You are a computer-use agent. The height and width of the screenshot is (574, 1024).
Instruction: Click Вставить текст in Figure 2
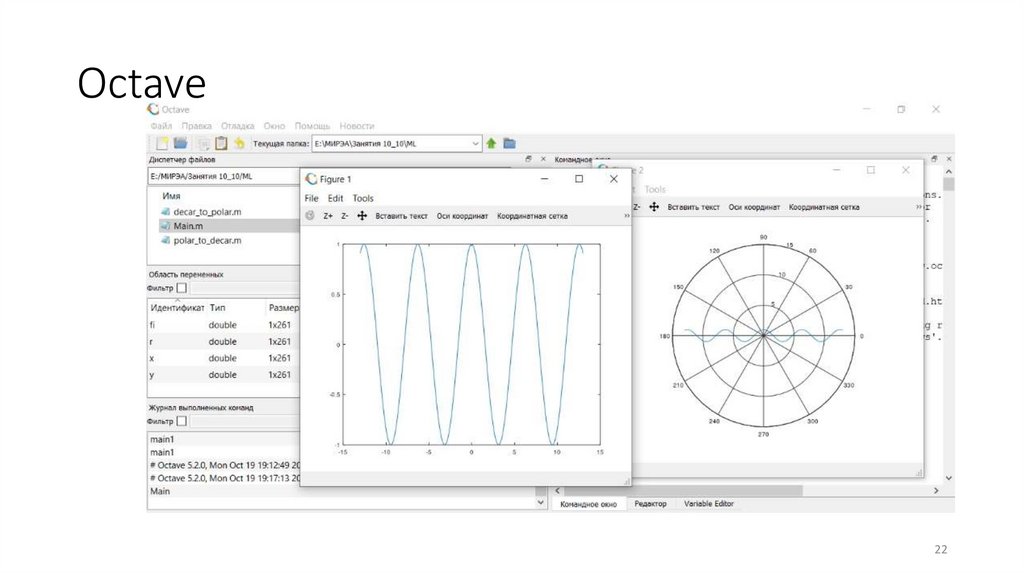pos(693,207)
